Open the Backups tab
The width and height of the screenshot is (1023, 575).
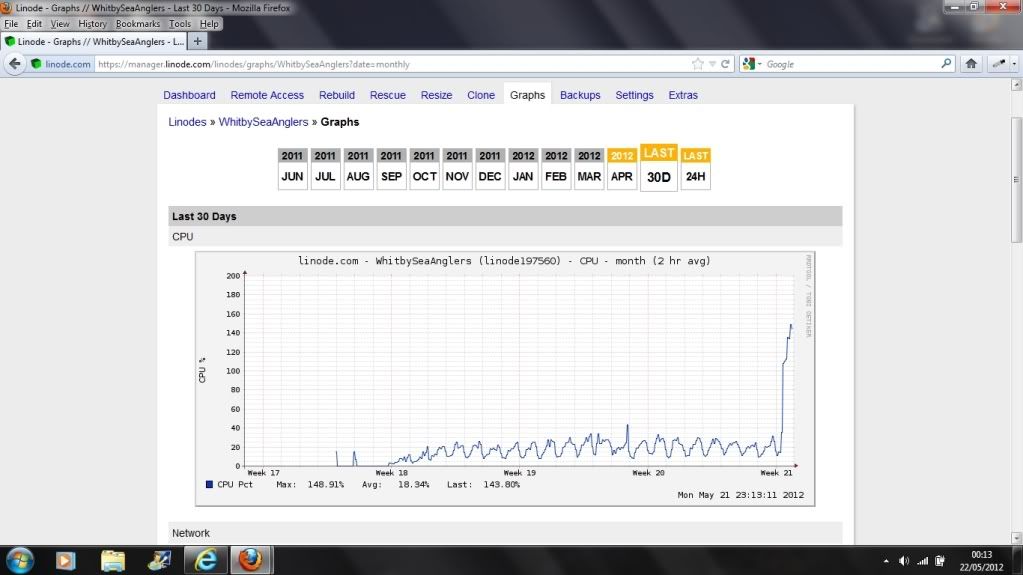coord(580,95)
